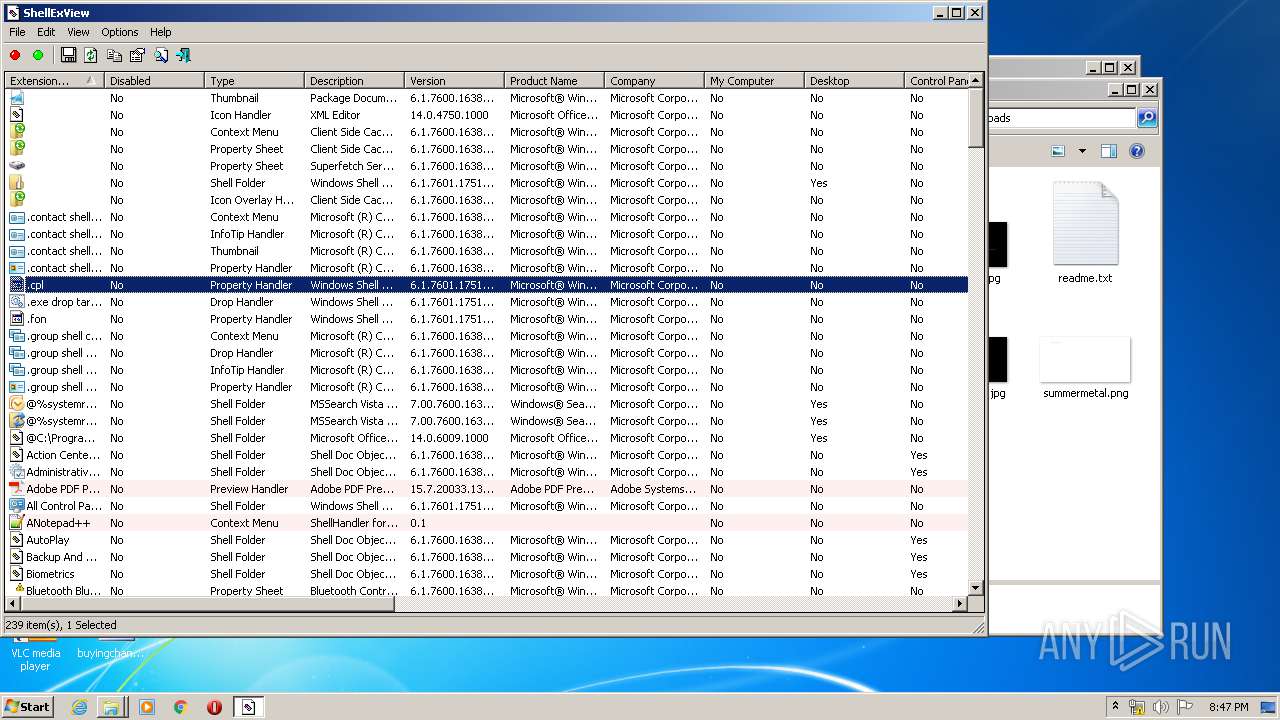
Task: Click the Opera taskbar icon
Action: [x=214, y=707]
